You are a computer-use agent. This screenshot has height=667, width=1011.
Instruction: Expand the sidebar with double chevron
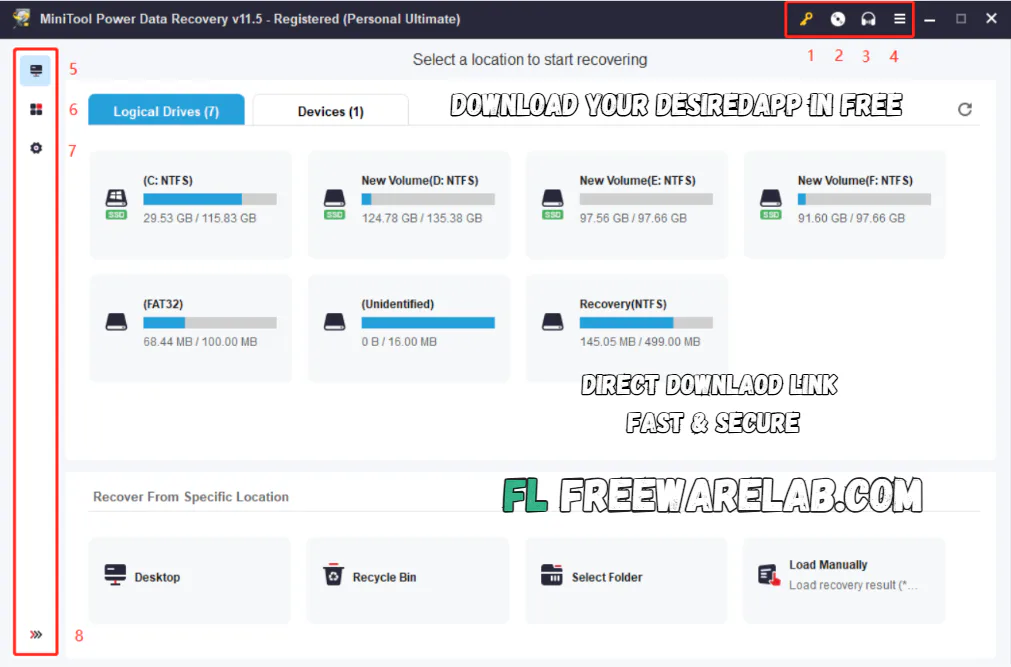36,634
